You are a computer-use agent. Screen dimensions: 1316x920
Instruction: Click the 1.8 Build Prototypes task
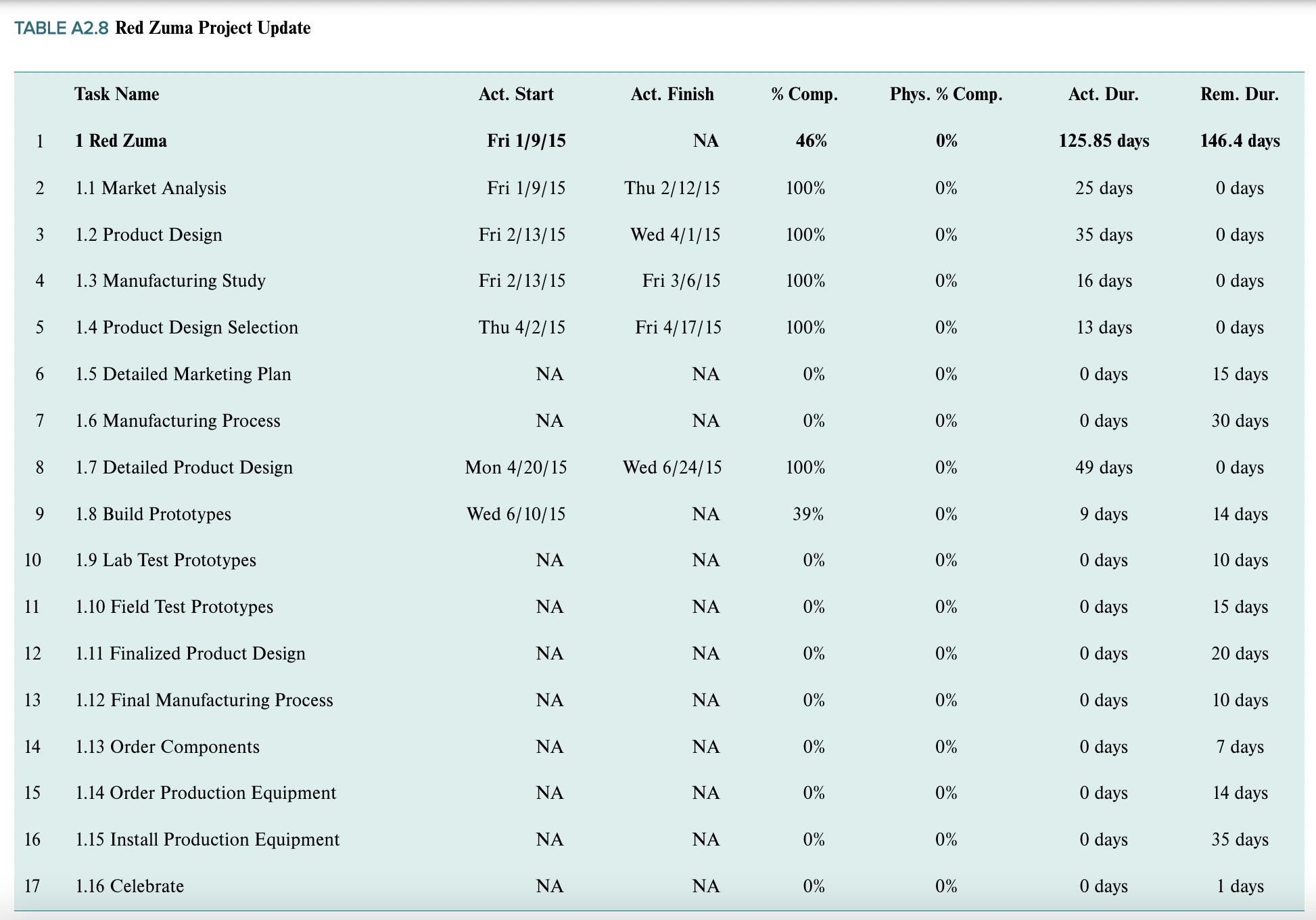153,514
